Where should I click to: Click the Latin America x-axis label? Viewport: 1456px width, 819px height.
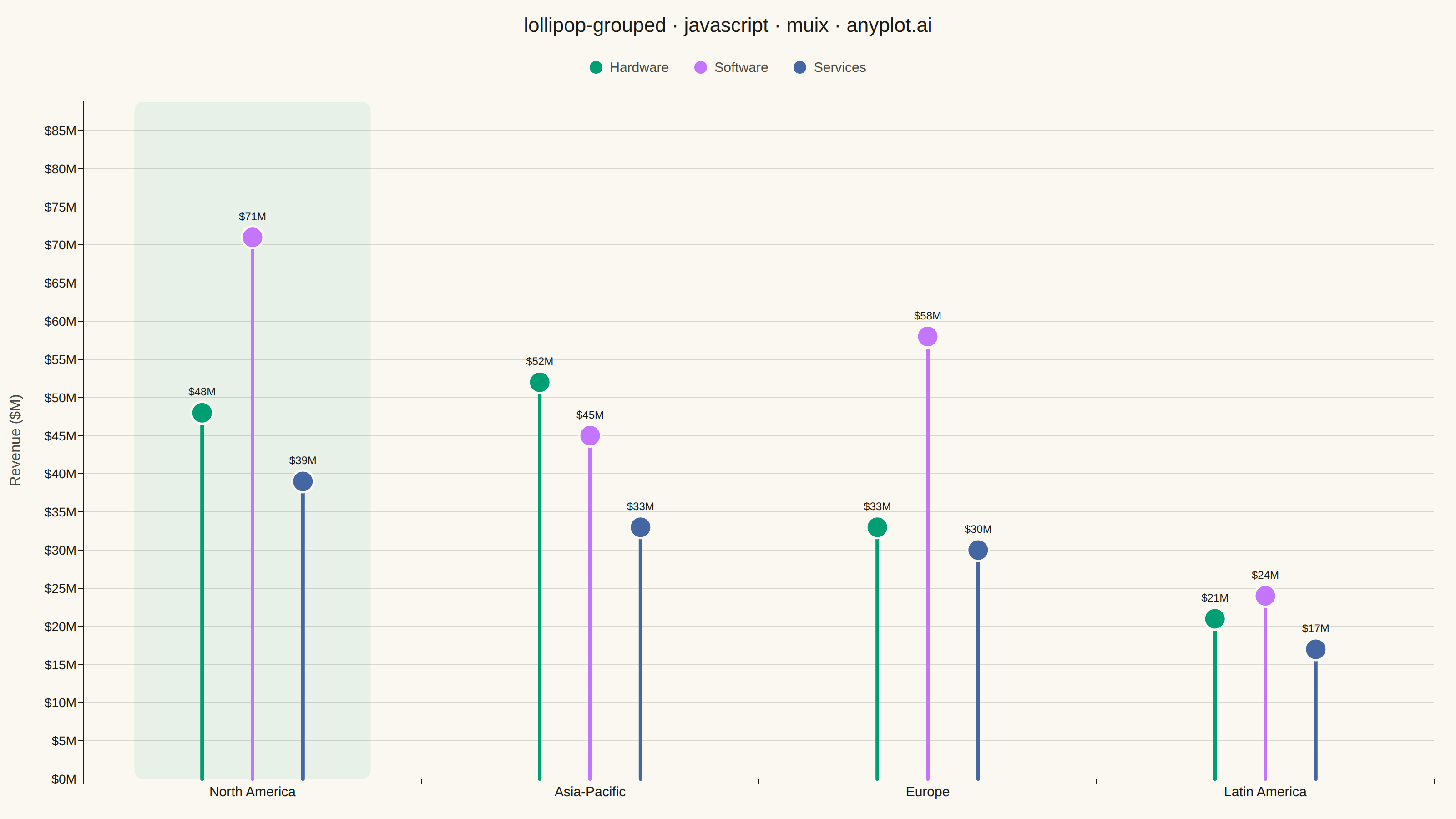tap(1265, 792)
